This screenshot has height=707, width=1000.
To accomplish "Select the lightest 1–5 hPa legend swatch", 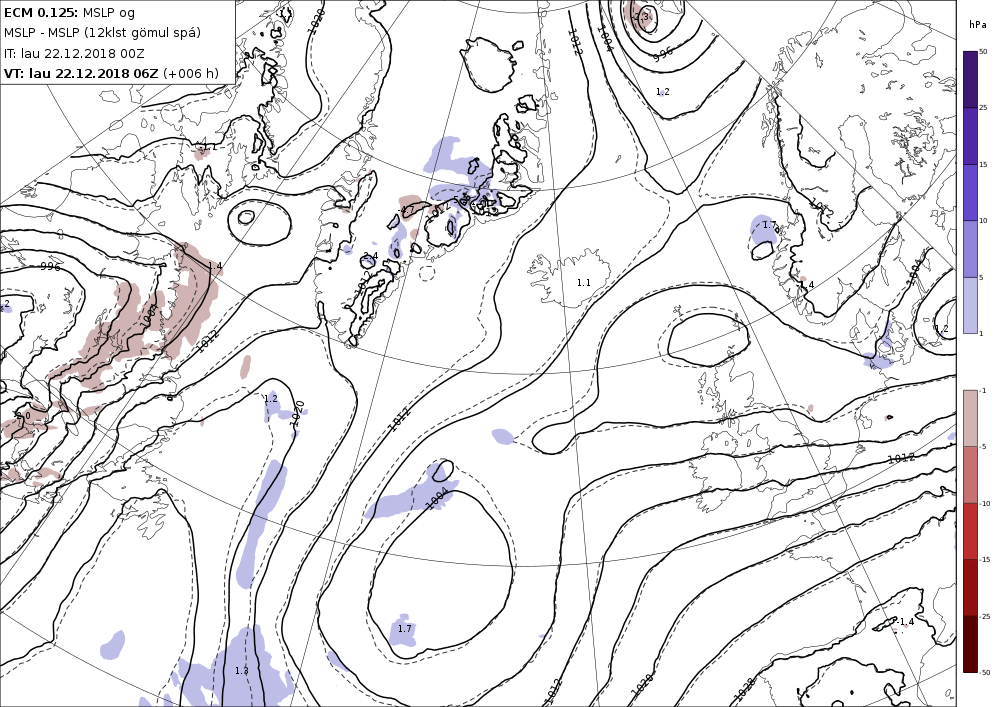I will point(970,305).
